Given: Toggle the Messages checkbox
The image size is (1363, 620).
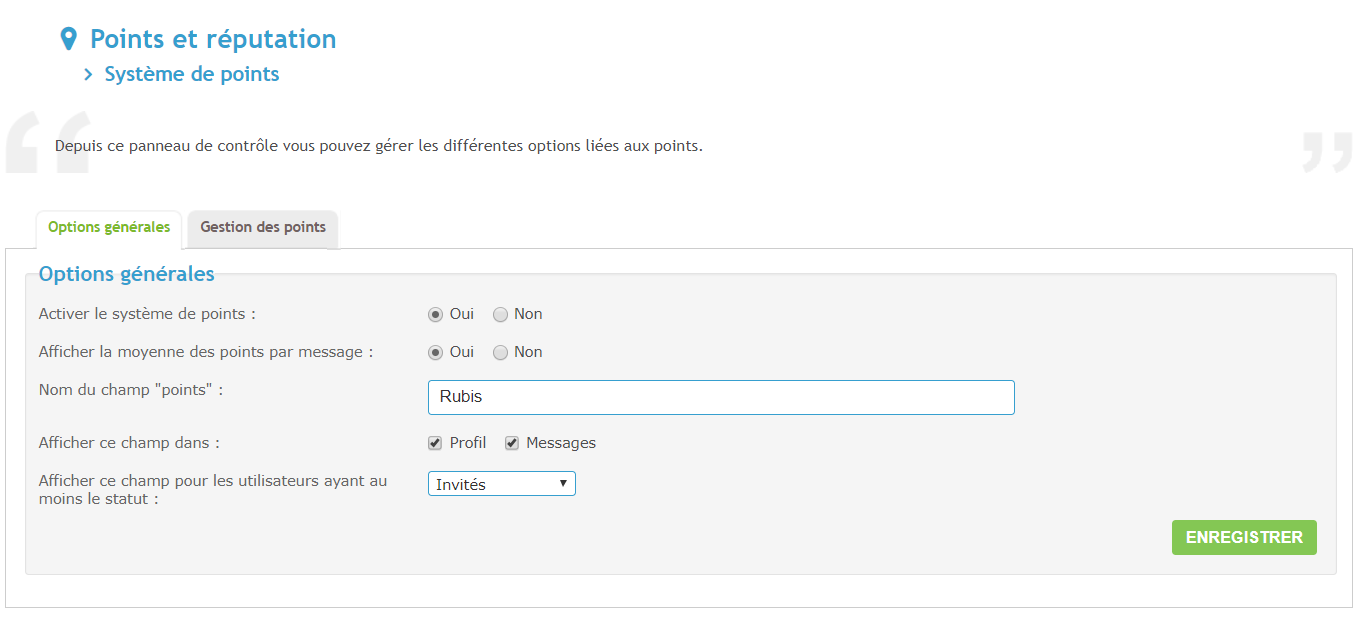Looking at the screenshot, I should (512, 443).
